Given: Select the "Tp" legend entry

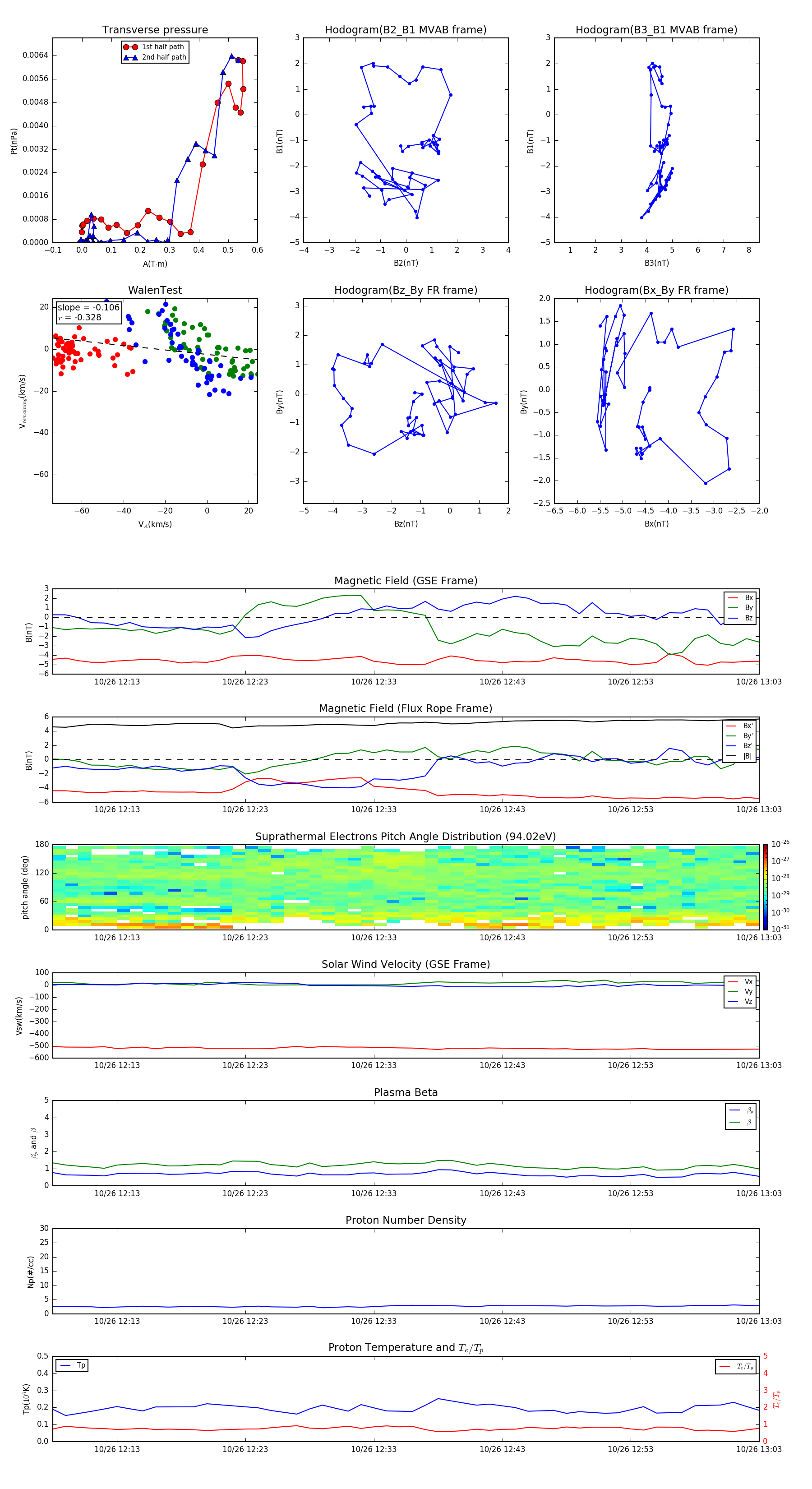Looking at the screenshot, I should click(x=72, y=1365).
